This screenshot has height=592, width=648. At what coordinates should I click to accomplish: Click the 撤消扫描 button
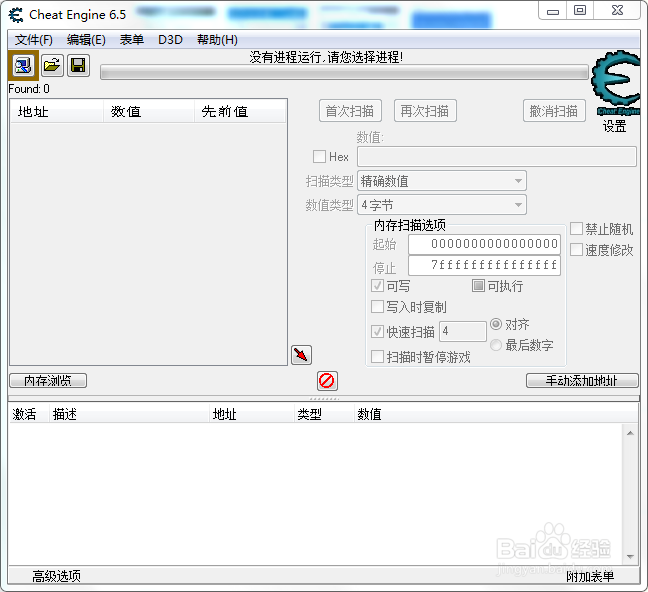[554, 111]
